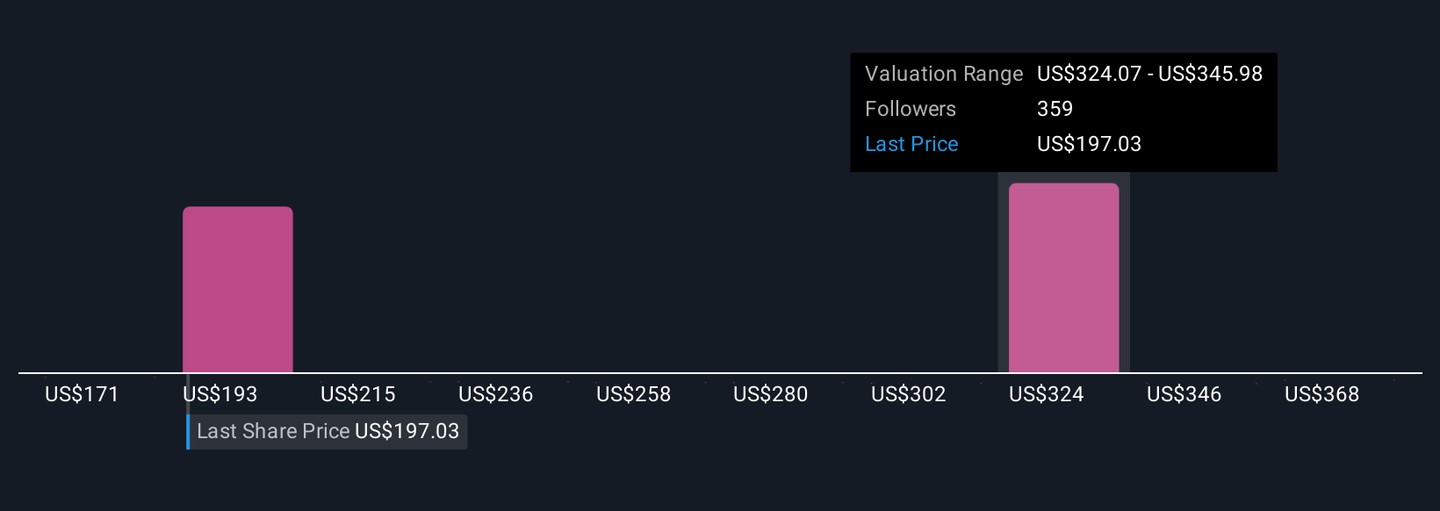1440x511 pixels.
Task: Select the US$258 axis label
Action: coord(634,394)
